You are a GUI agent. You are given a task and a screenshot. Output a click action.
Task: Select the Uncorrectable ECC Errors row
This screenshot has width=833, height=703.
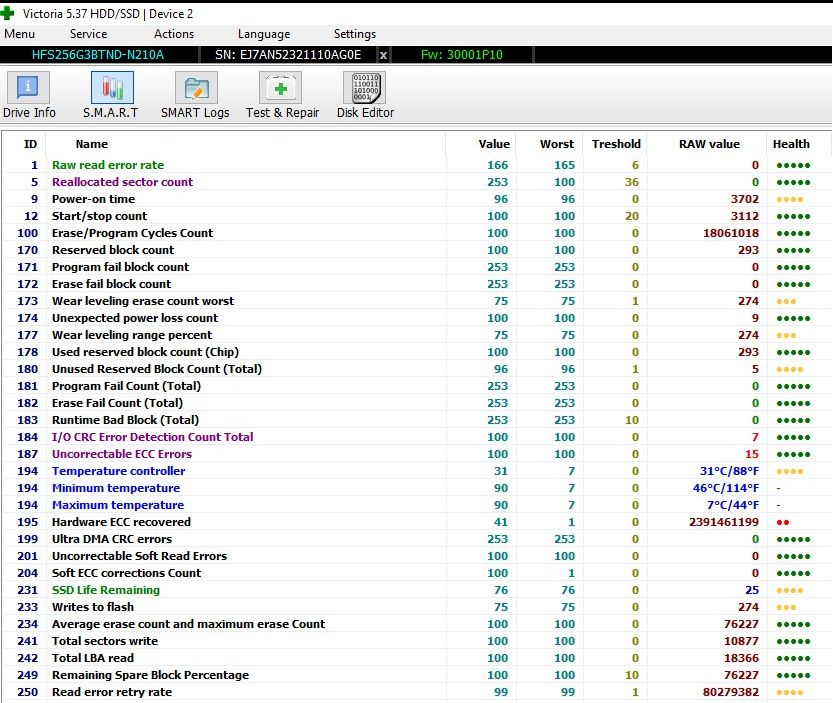point(416,454)
